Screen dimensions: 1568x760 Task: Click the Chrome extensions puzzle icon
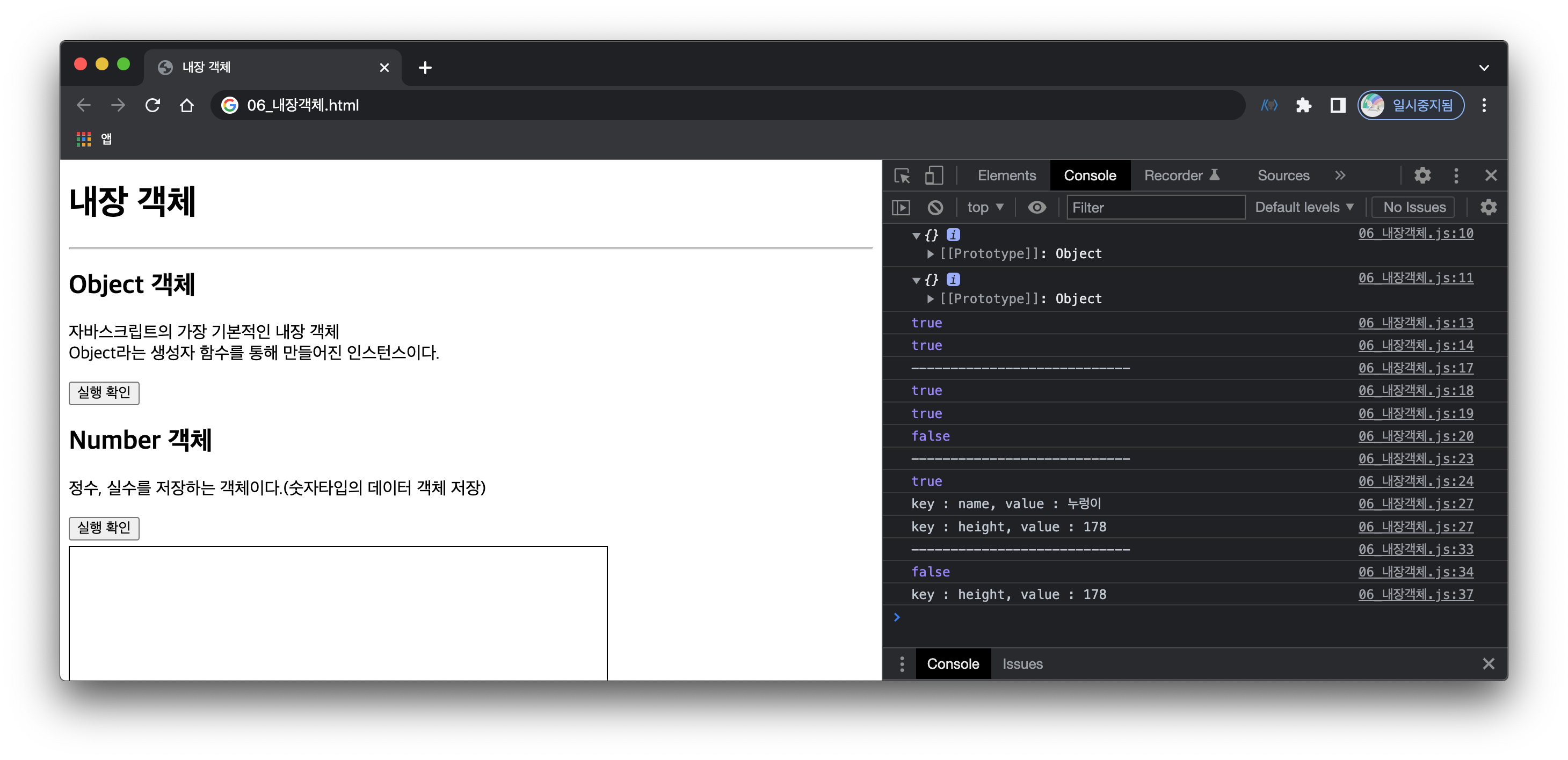pos(1303,105)
